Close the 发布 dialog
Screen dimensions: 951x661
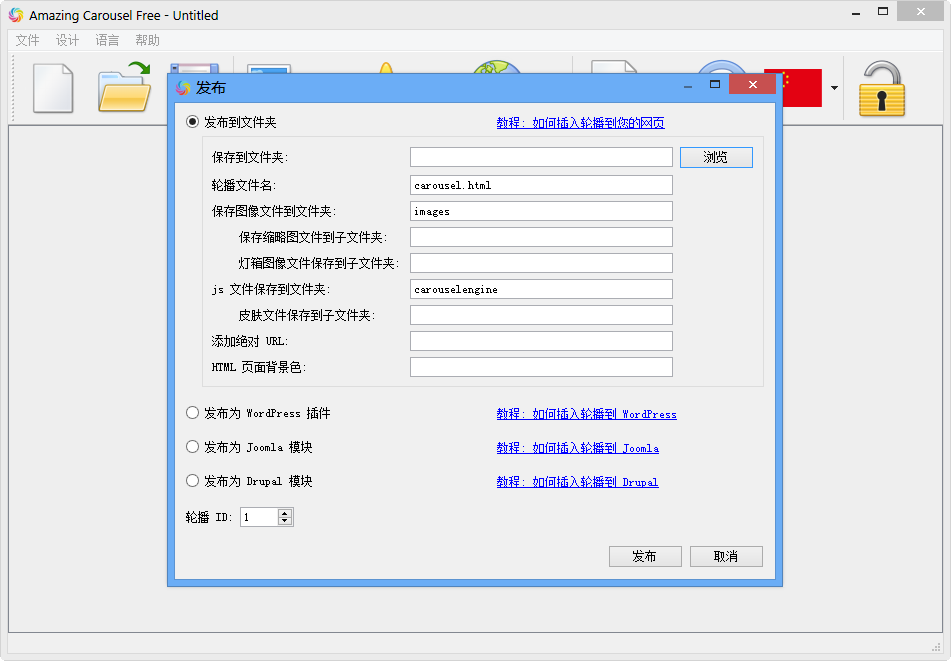753,84
